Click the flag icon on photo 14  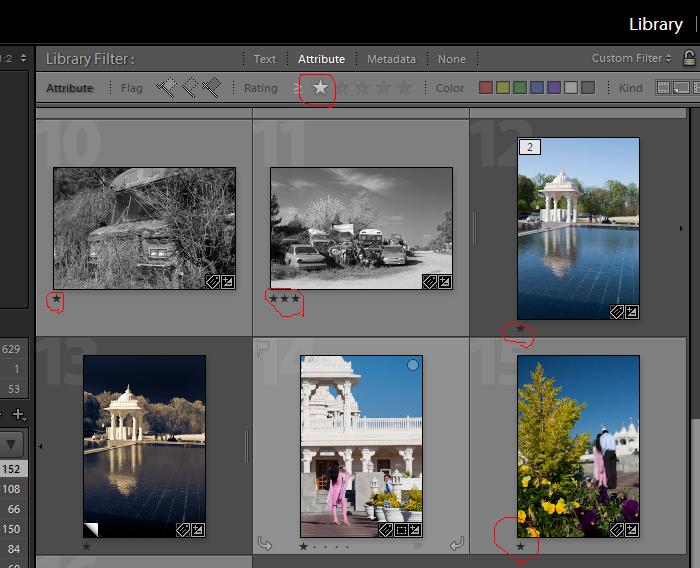click(x=265, y=349)
